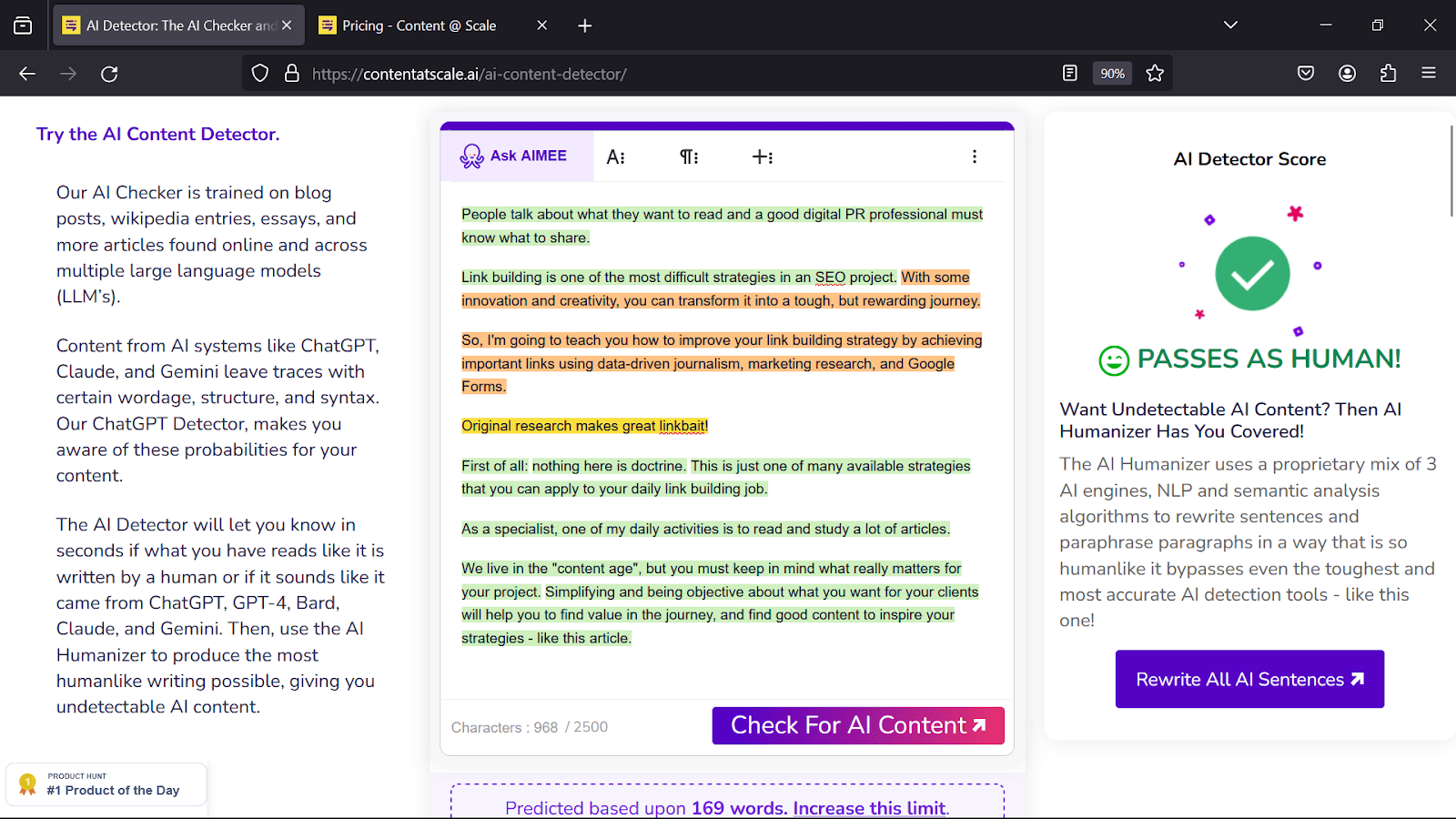Open the Firefox account menu
The width and height of the screenshot is (1456, 819).
point(1347,74)
